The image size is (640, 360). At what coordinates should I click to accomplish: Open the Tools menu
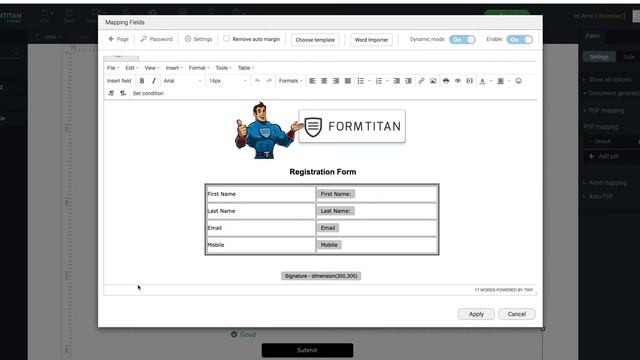tap(223, 68)
